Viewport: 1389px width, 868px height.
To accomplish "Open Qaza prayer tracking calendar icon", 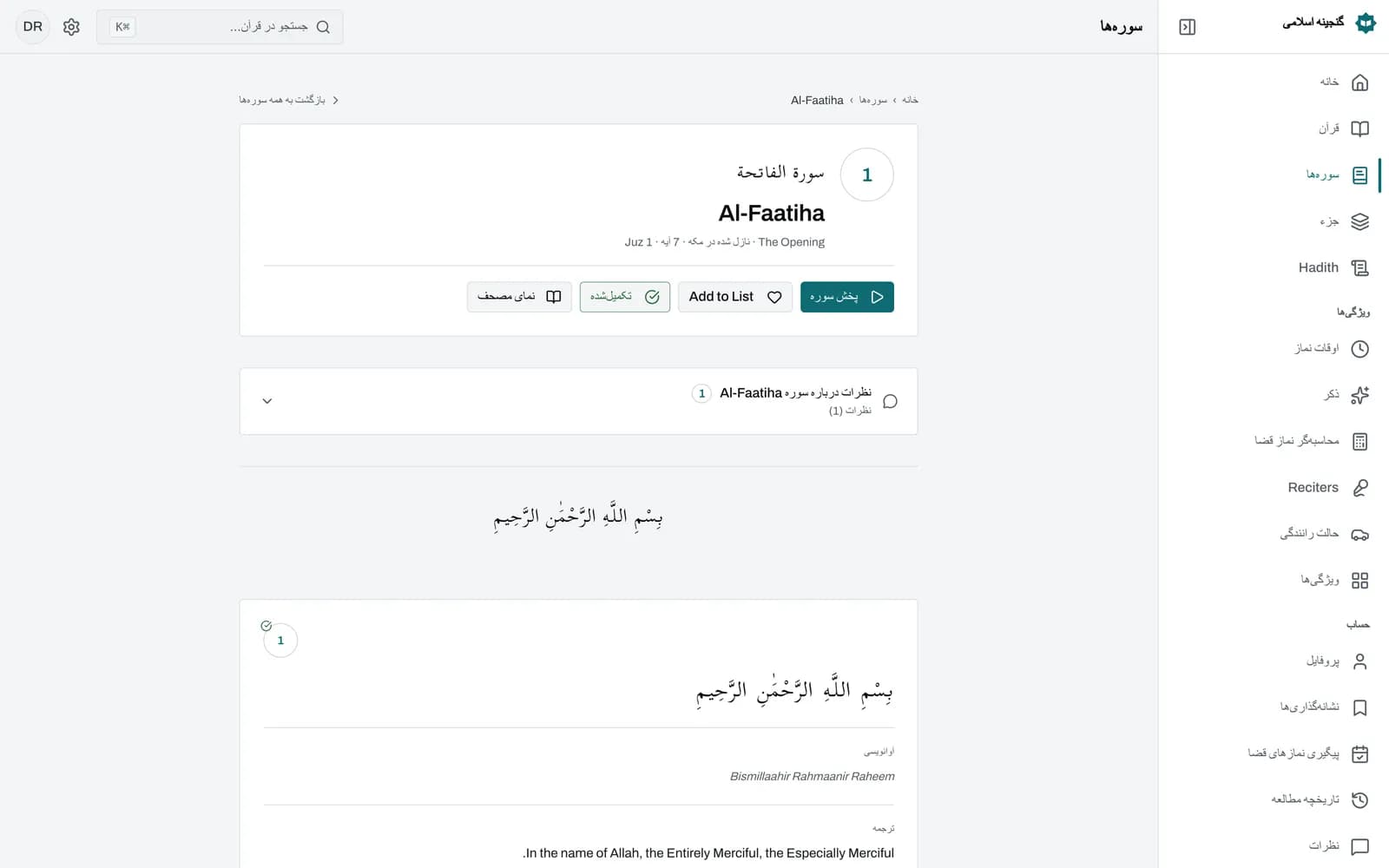I will [1359, 754].
